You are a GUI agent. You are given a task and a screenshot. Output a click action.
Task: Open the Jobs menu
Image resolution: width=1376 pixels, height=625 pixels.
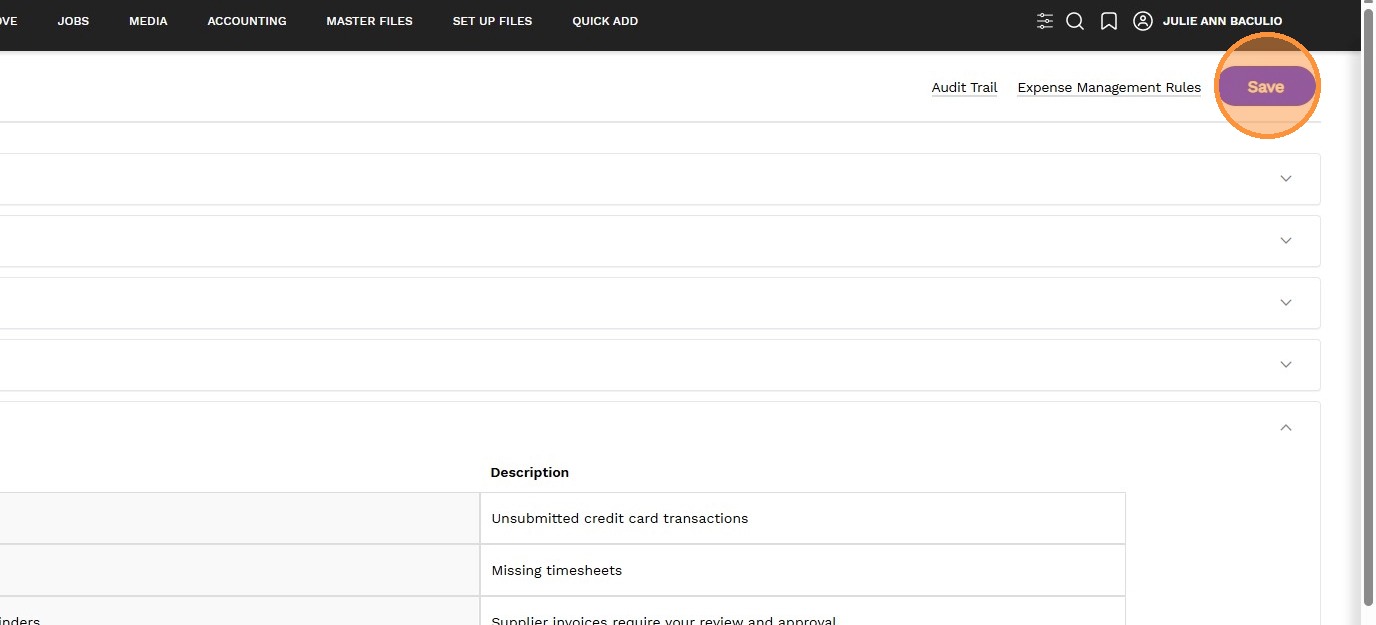click(x=73, y=21)
